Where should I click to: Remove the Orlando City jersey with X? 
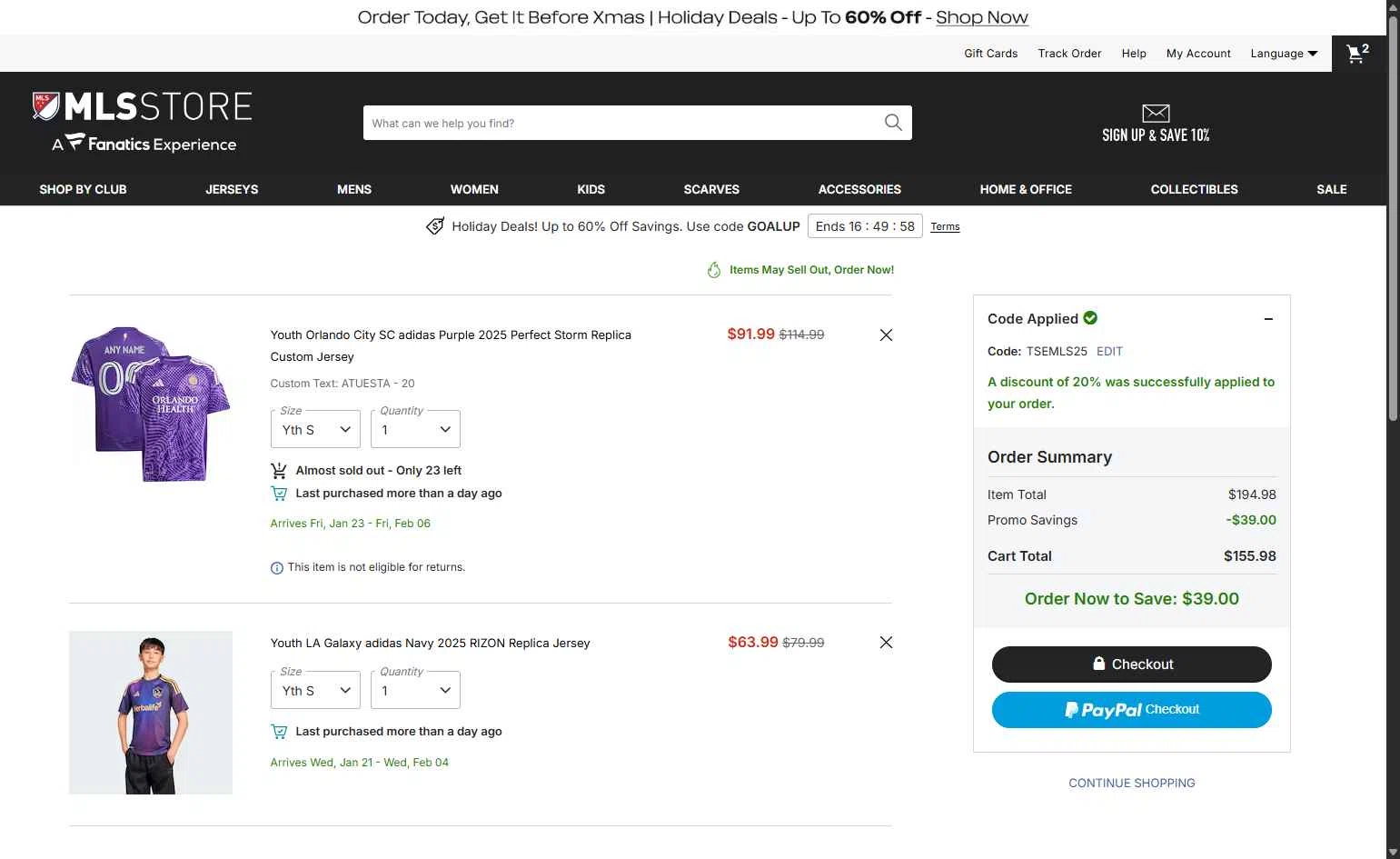click(x=886, y=335)
